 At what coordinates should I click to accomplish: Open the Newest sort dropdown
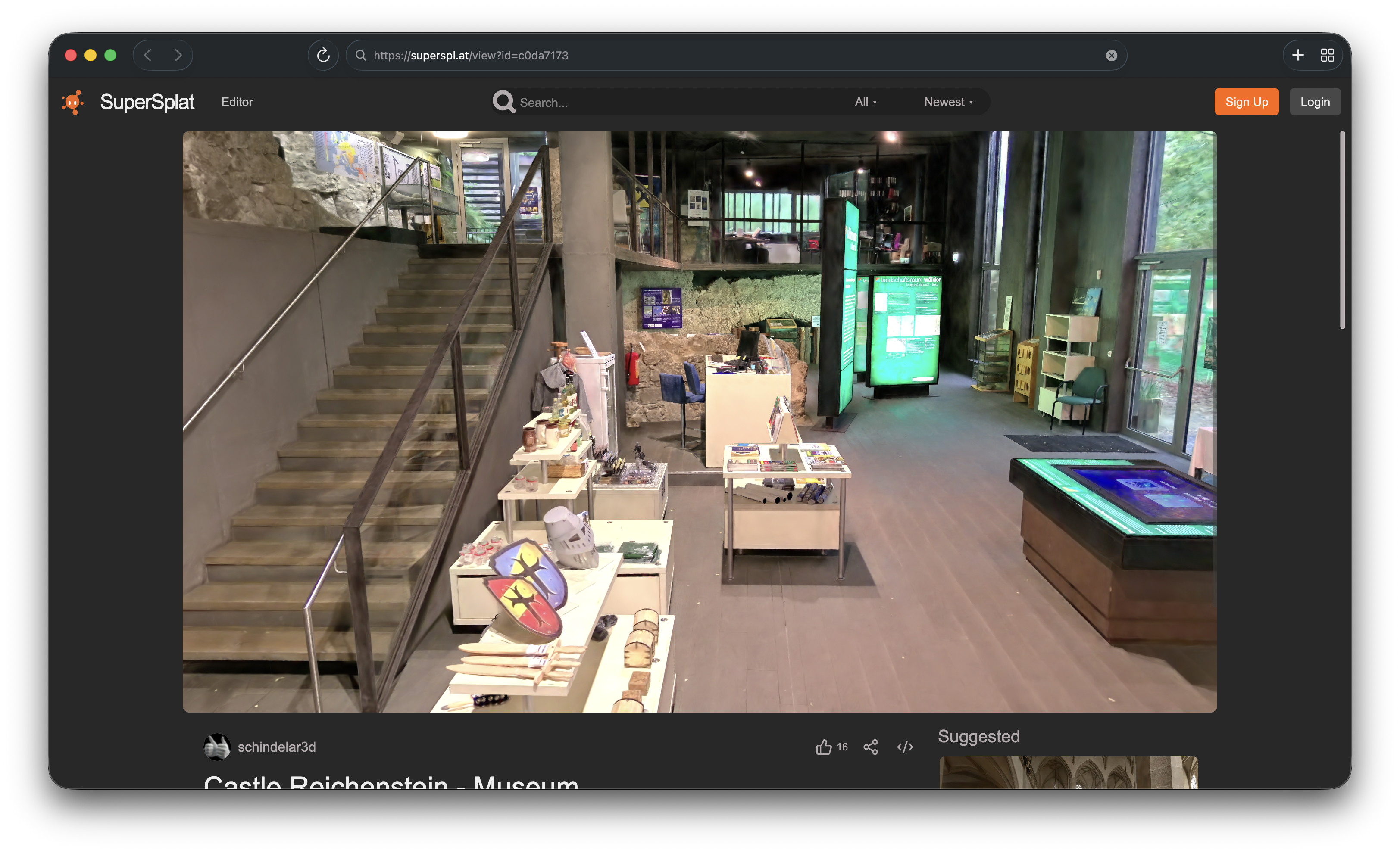(x=948, y=102)
